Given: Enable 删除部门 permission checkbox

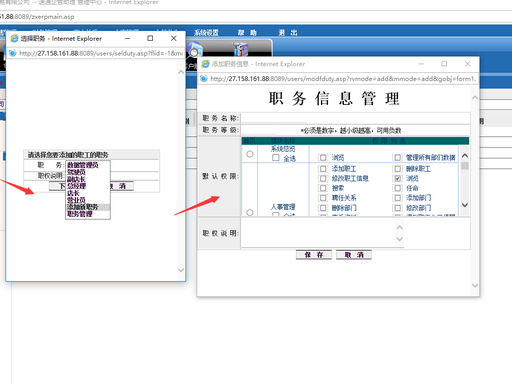Looking at the screenshot, I should (323, 208).
